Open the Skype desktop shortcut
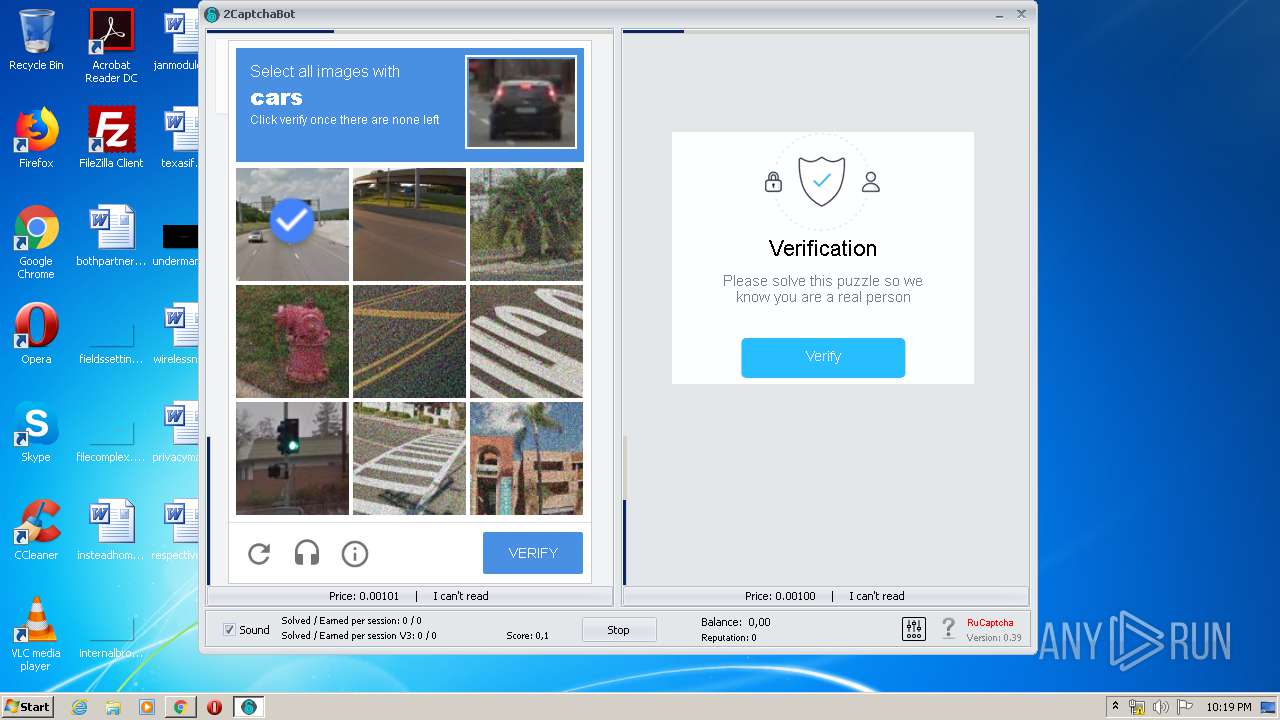 click(36, 432)
